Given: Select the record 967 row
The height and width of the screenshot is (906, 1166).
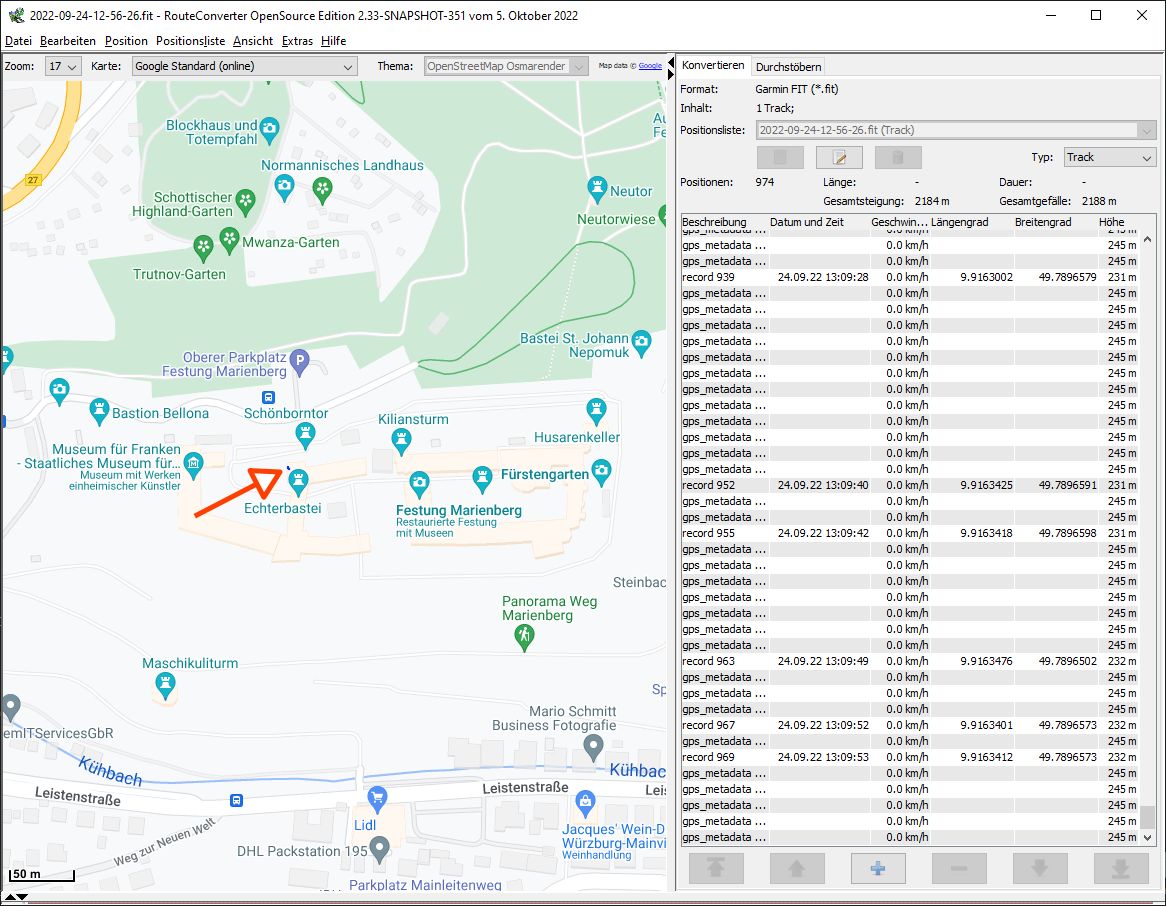Looking at the screenshot, I should point(909,725).
